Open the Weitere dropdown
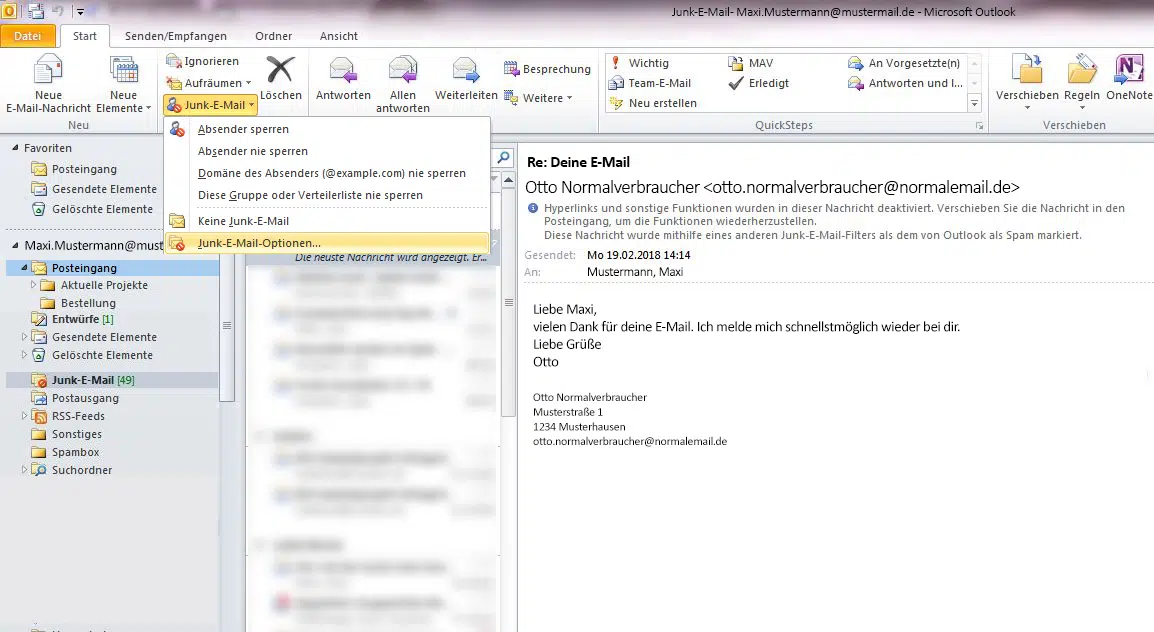Image resolution: width=1154 pixels, height=632 pixels. pos(539,97)
